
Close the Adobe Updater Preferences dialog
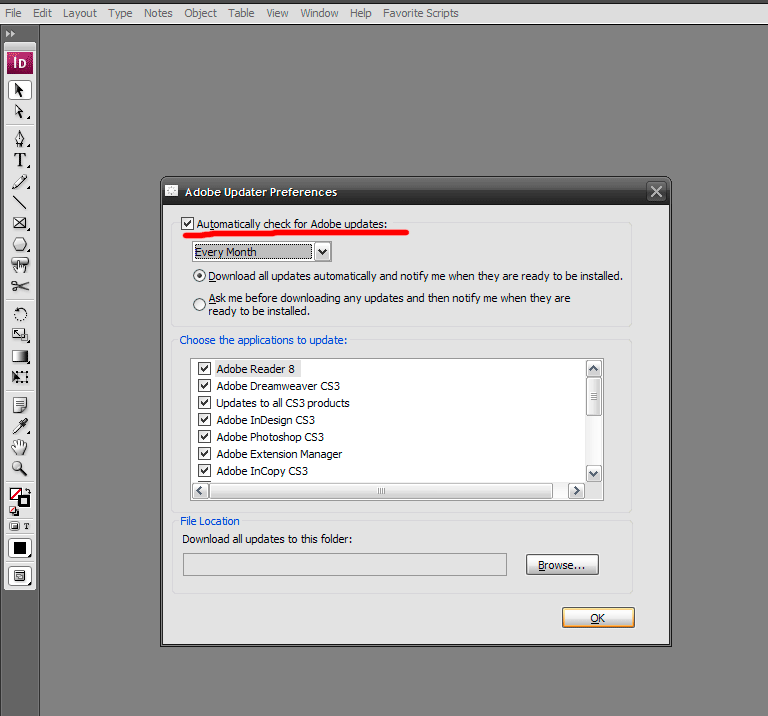coord(656,191)
